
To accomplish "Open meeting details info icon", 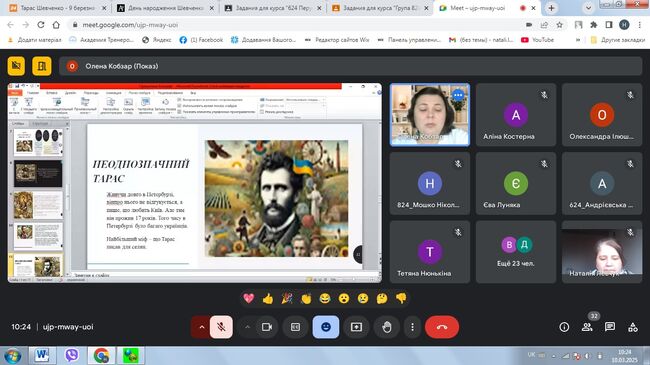I will click(564, 327).
